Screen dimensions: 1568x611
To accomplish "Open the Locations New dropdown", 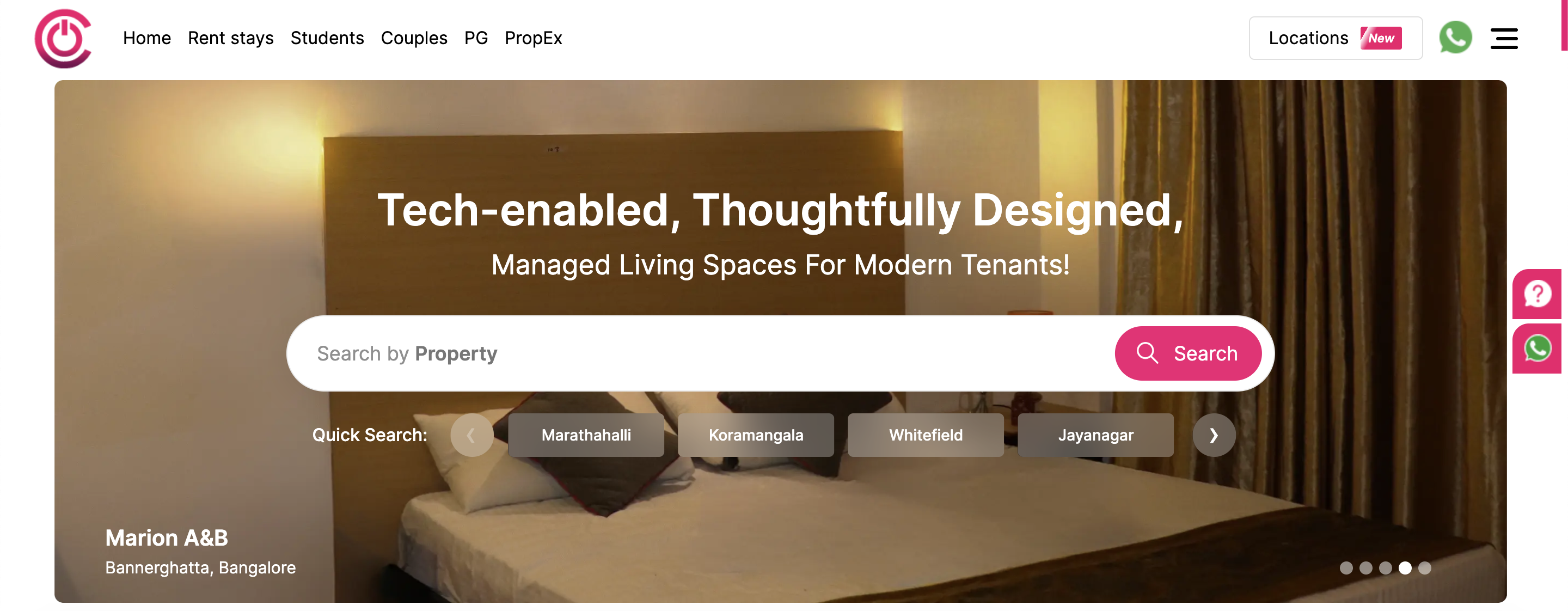I will tap(1336, 38).
